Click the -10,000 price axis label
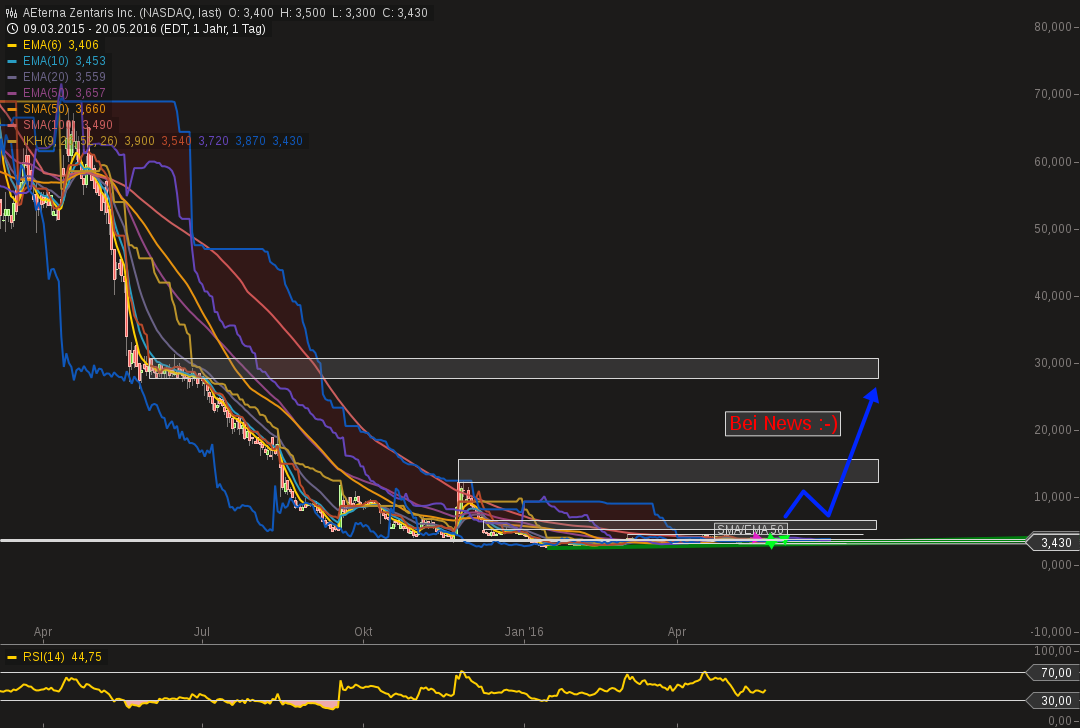1080x728 pixels. [x=1052, y=632]
